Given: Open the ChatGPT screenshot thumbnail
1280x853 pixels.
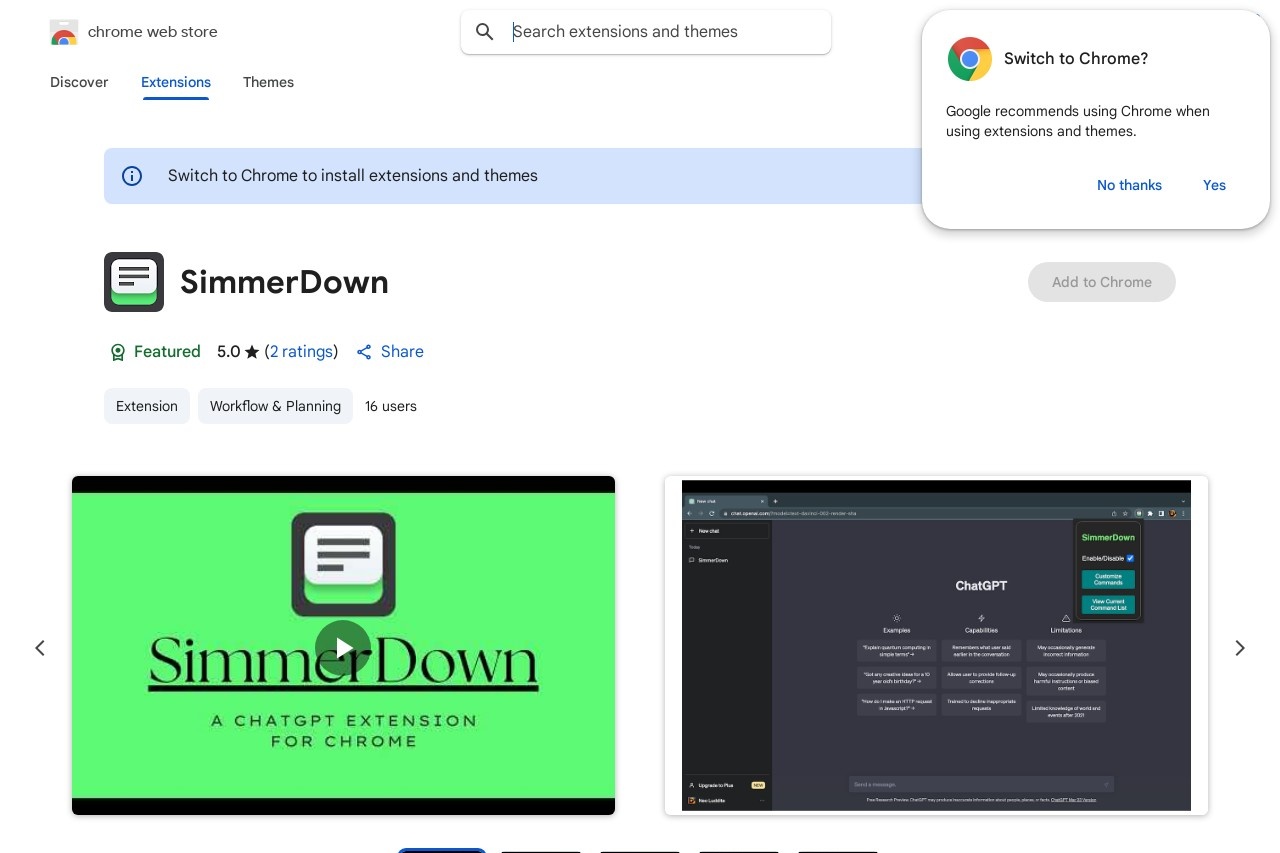Looking at the screenshot, I should click(x=936, y=645).
